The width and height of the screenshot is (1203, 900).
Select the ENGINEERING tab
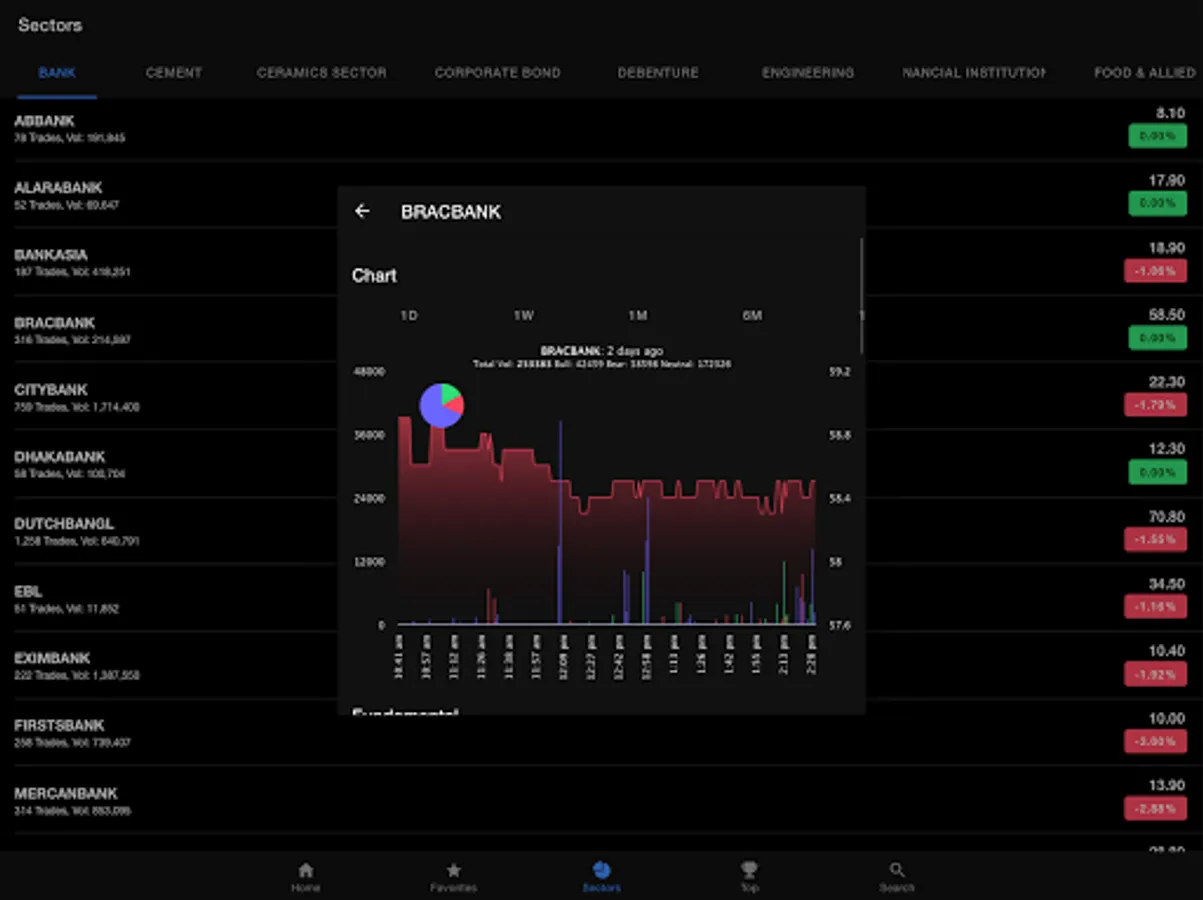point(808,73)
